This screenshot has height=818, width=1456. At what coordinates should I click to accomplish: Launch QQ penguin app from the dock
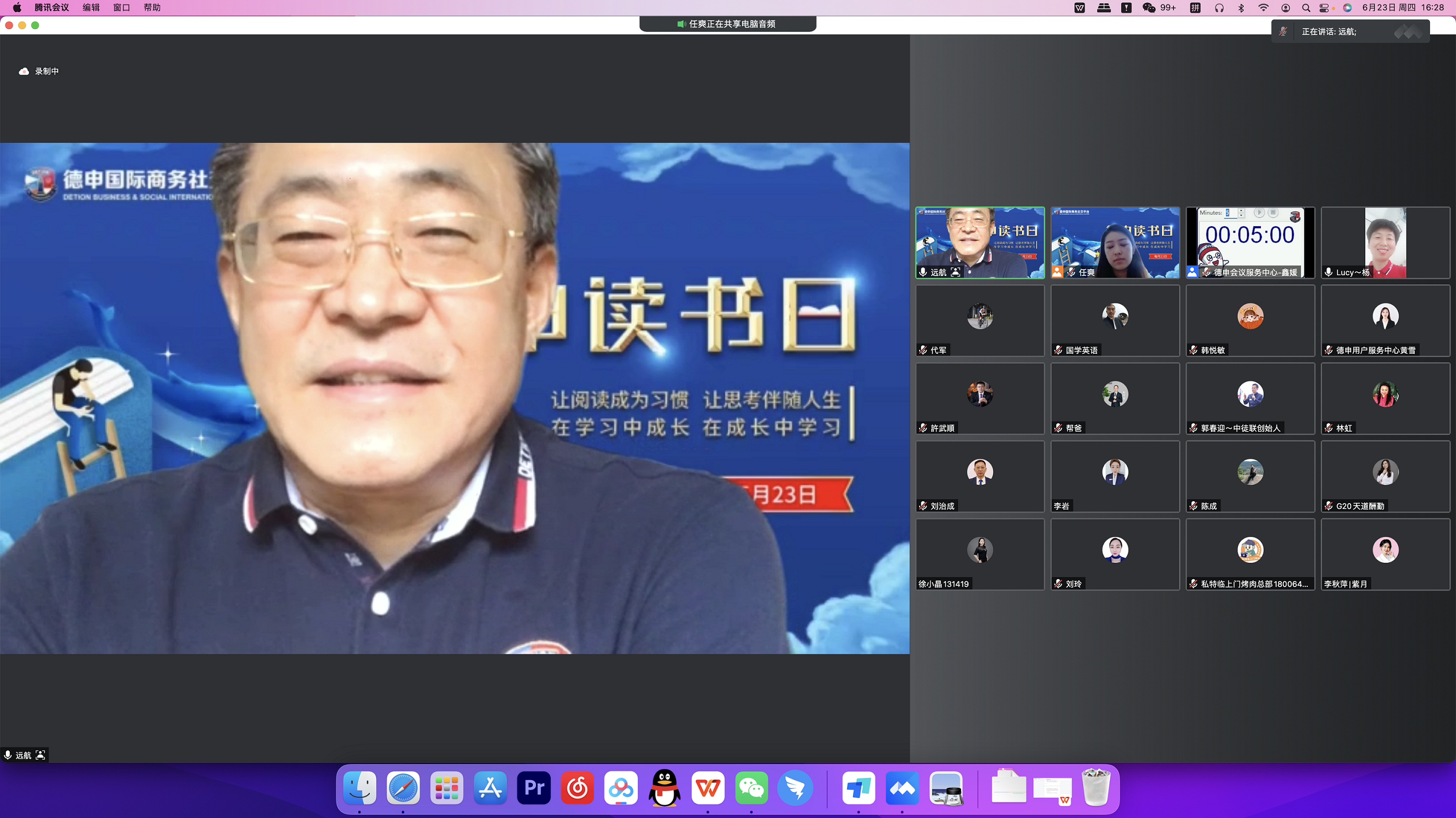664,787
